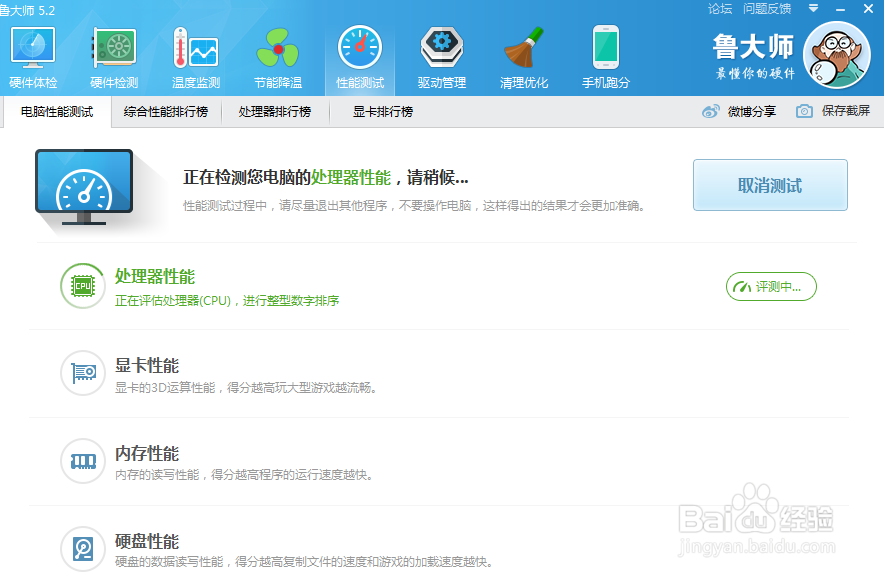Click the 评测中... status button
The width and height of the screenshot is (884, 577).
tap(771, 287)
